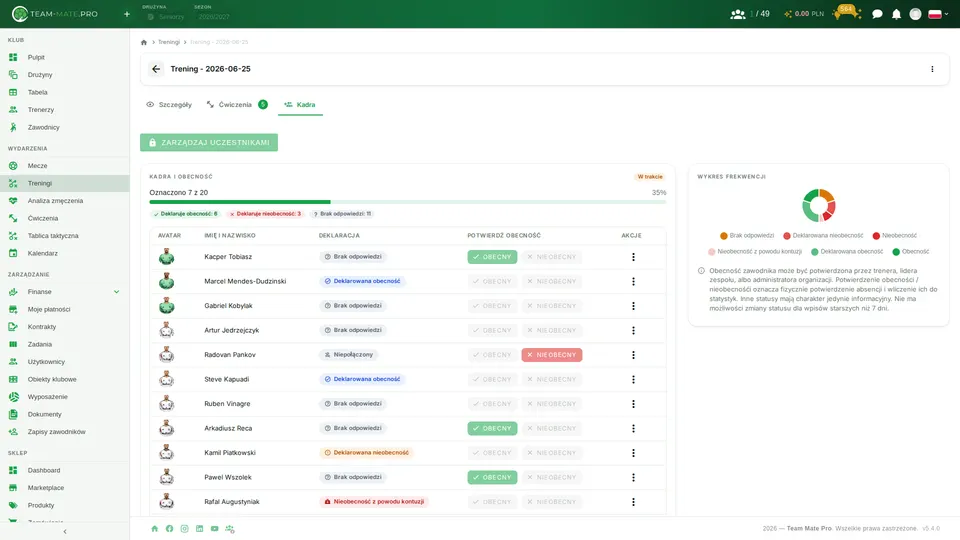This screenshot has height=540, width=960.
Task: Open the YouTube icon in footer
Action: click(214, 528)
